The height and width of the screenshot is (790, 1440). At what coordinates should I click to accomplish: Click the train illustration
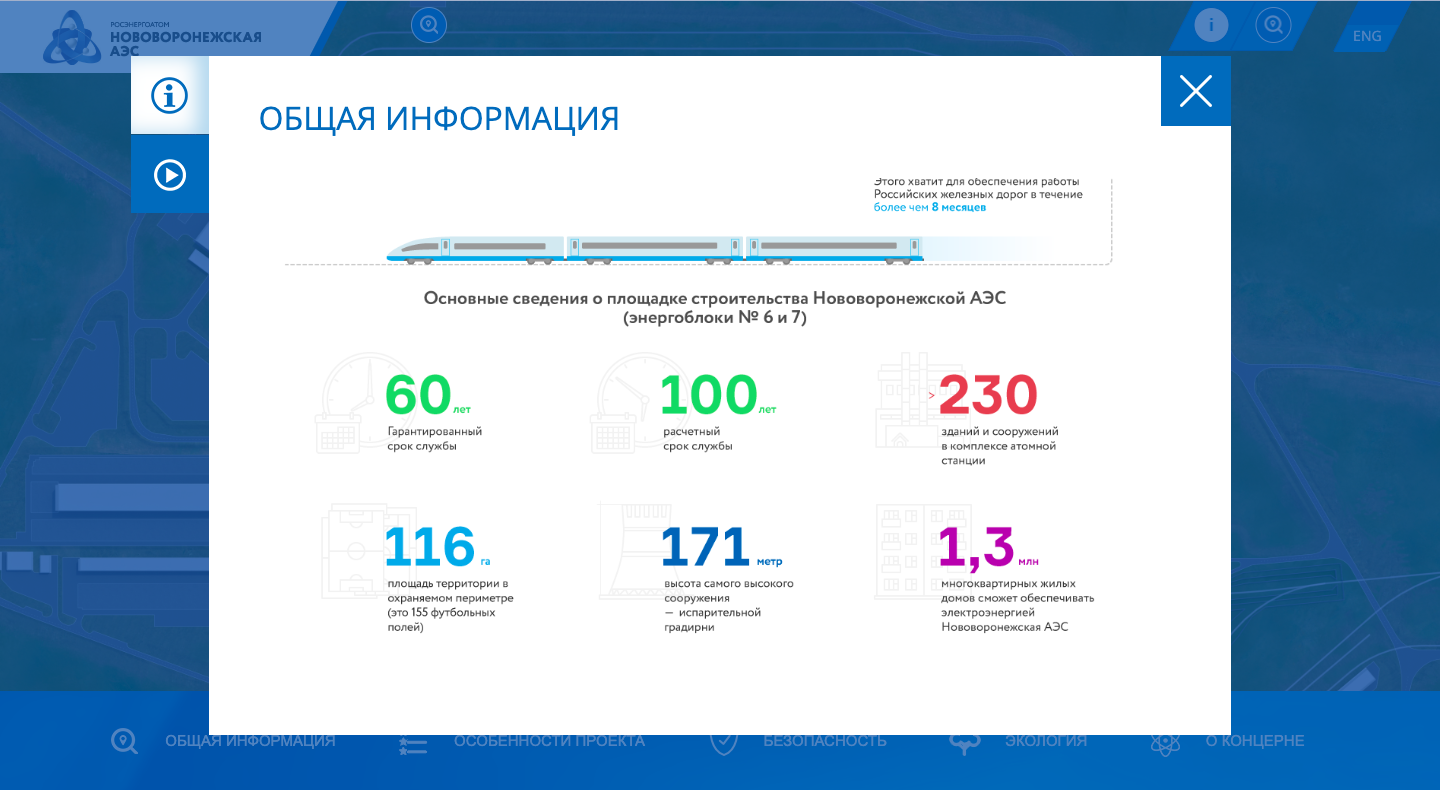coord(655,250)
